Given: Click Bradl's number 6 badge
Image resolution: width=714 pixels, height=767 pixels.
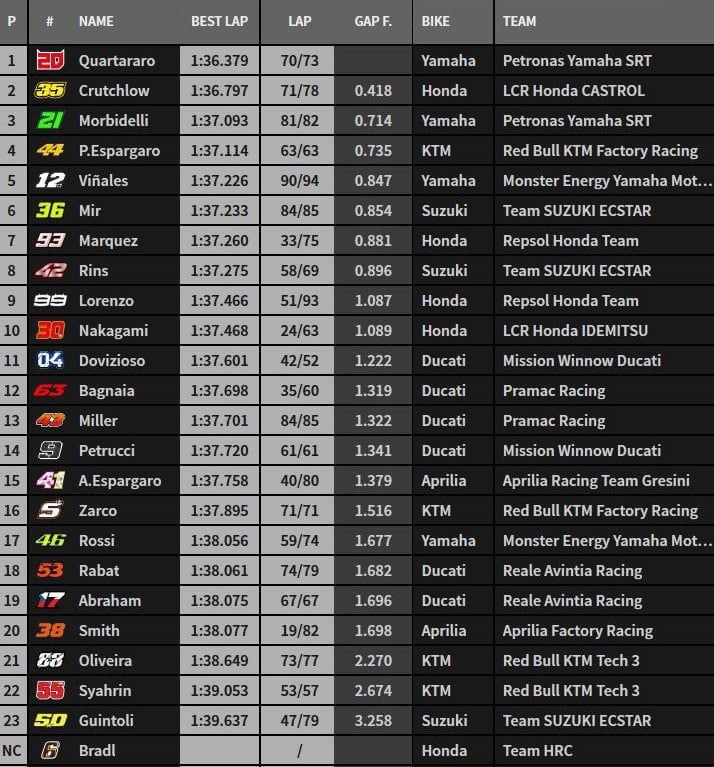Looking at the screenshot, I should coord(50,751).
